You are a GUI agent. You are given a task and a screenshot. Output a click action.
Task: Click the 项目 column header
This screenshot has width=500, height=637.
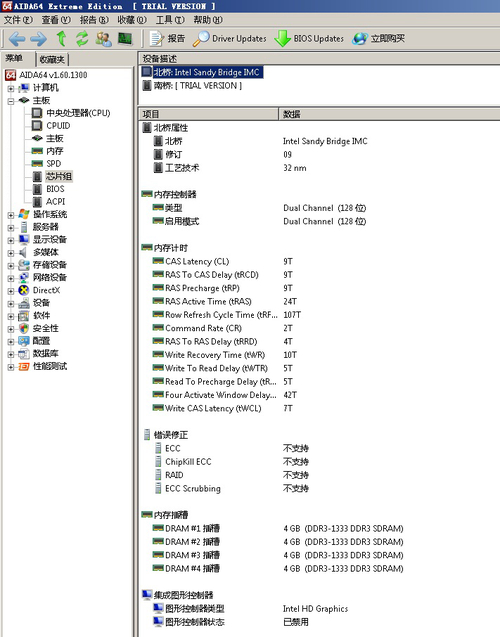208,114
